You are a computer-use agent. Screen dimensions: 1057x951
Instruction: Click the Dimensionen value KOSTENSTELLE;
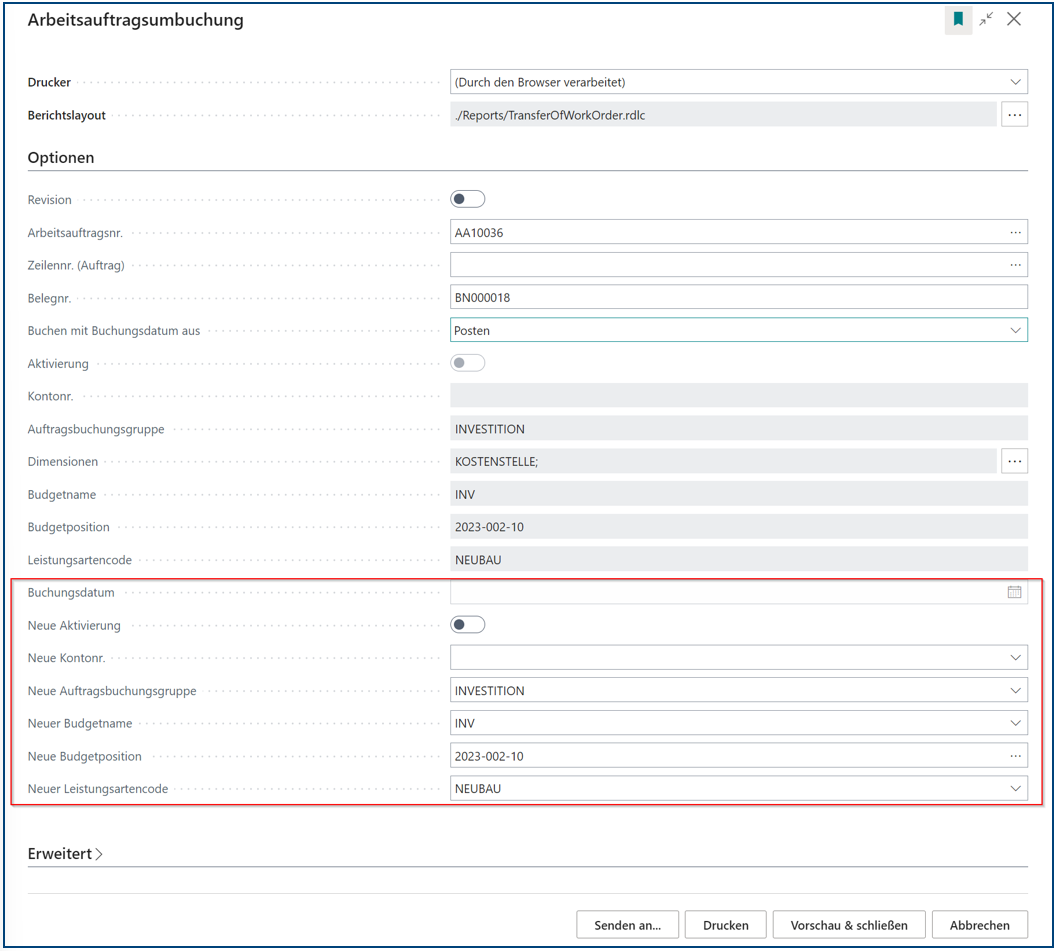point(723,462)
